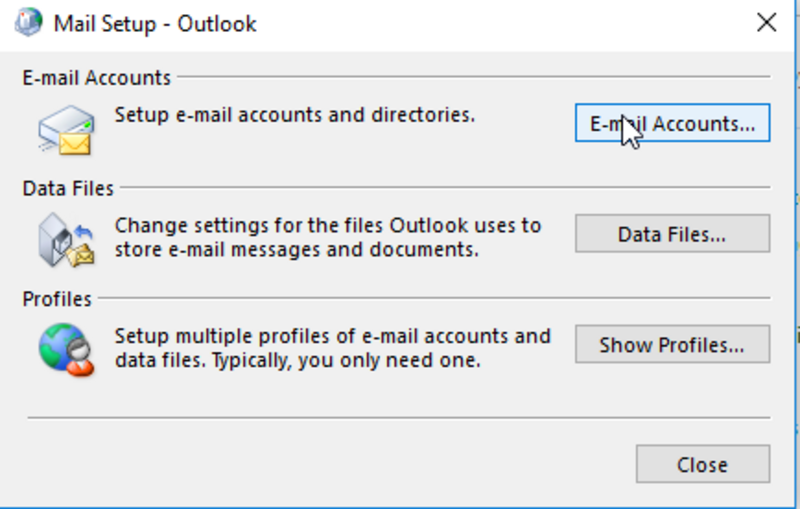Viewport: 800px width, 509px height.
Task: Click the profiles globe and user icon
Action: [66, 350]
